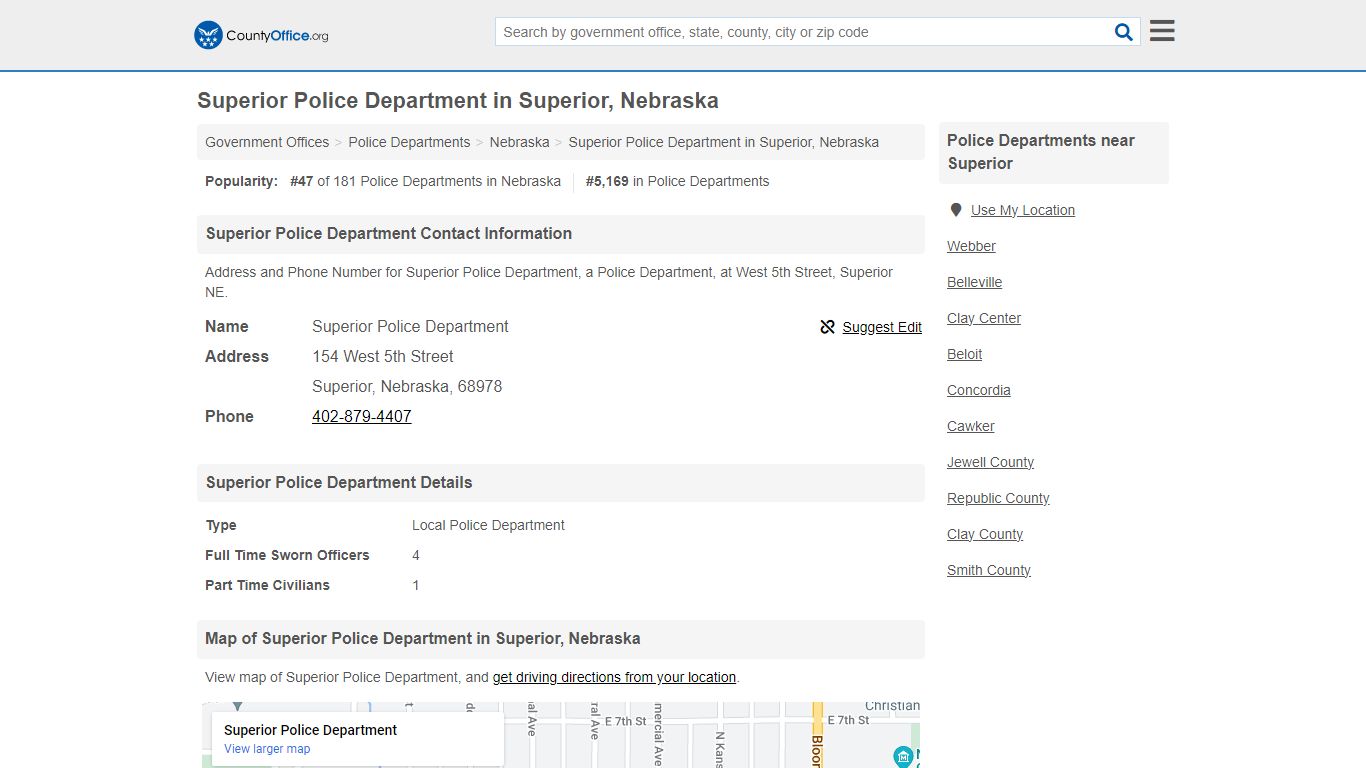
Task: Click the search magnifier icon
Action: click(1124, 32)
